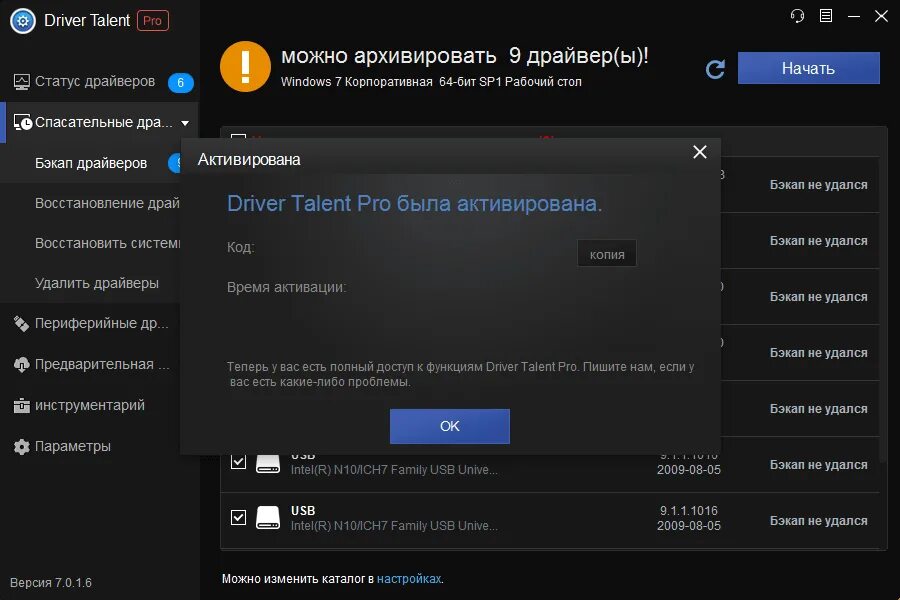The width and height of the screenshot is (900, 600).
Task: Click the refresh rescan arrow icon
Action: [x=715, y=69]
